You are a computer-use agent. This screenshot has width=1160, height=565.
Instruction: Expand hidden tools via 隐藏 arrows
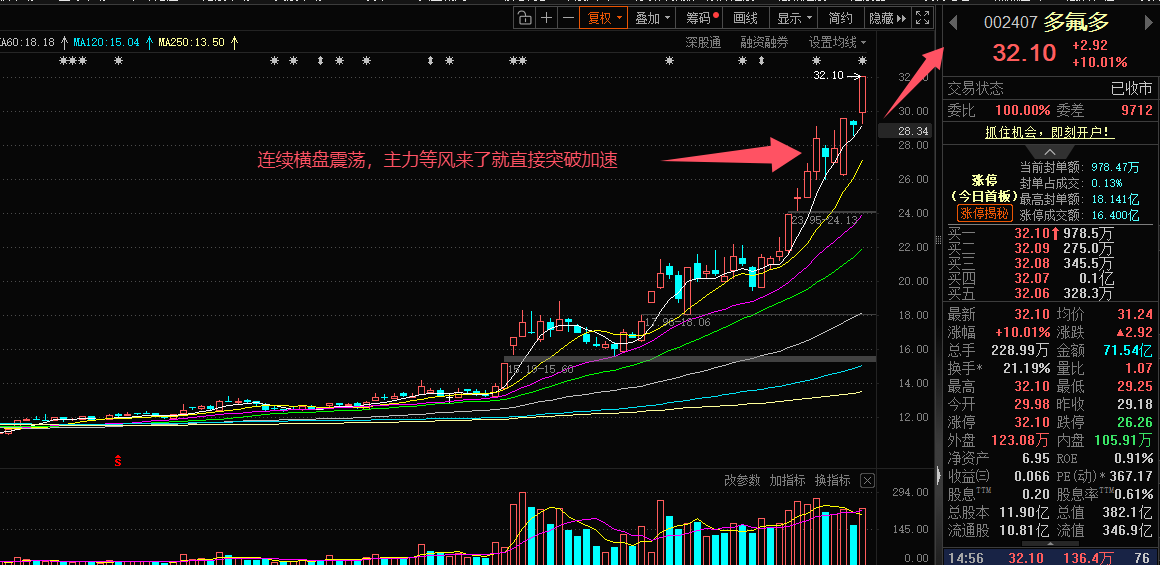pyautogui.click(x=888, y=18)
